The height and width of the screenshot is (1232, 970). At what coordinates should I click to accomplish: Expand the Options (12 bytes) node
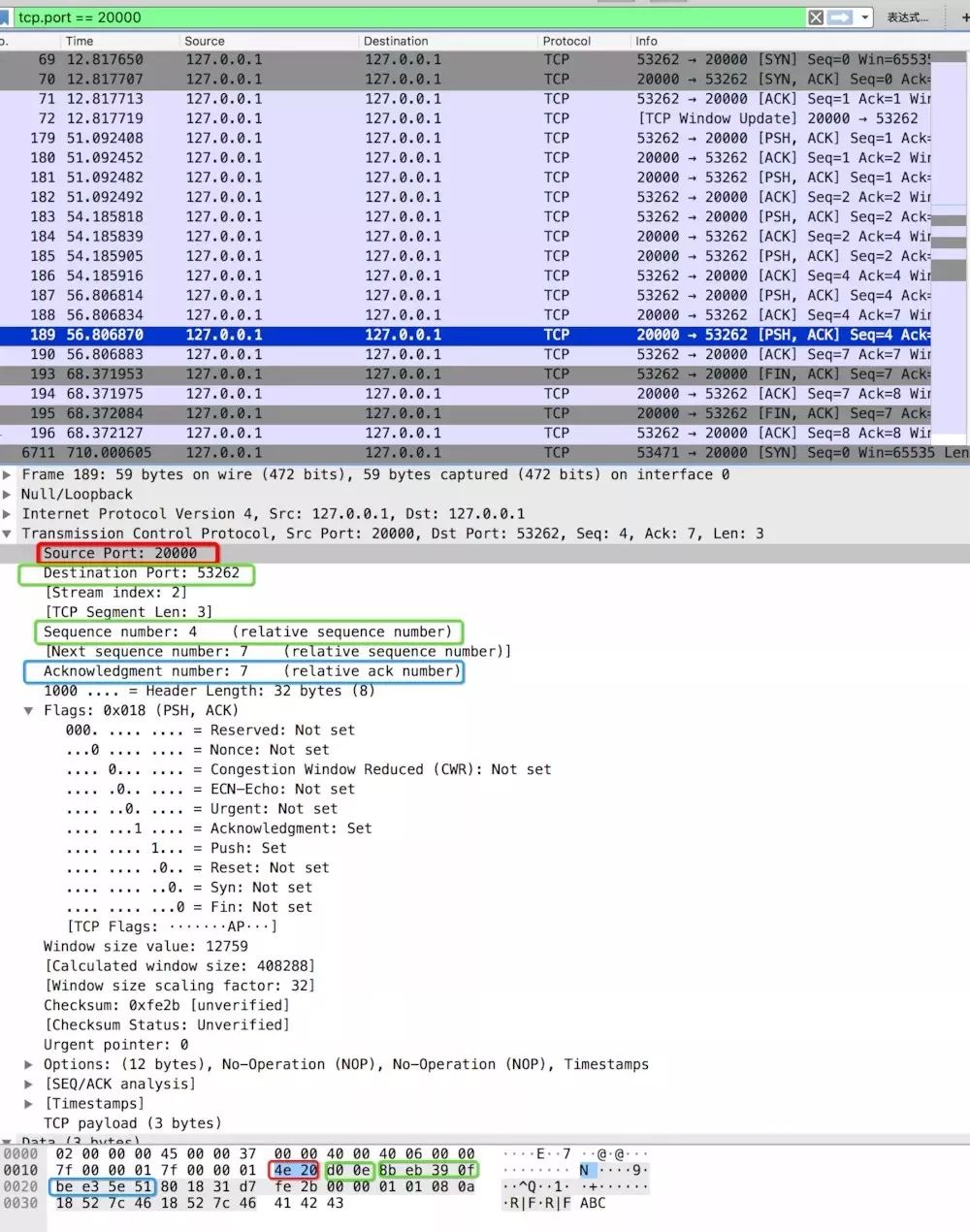29,1064
